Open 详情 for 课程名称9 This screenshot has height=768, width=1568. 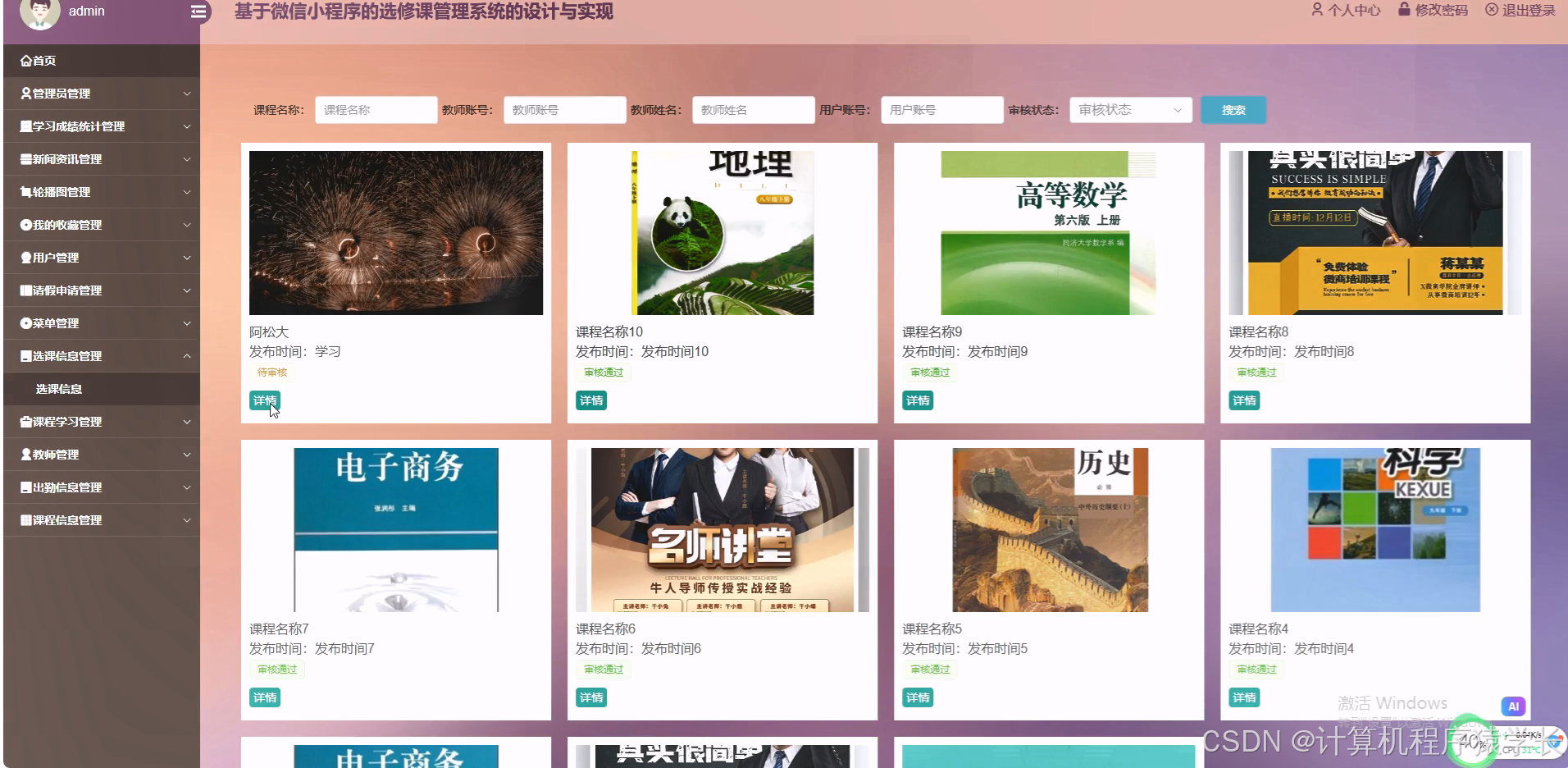(918, 400)
